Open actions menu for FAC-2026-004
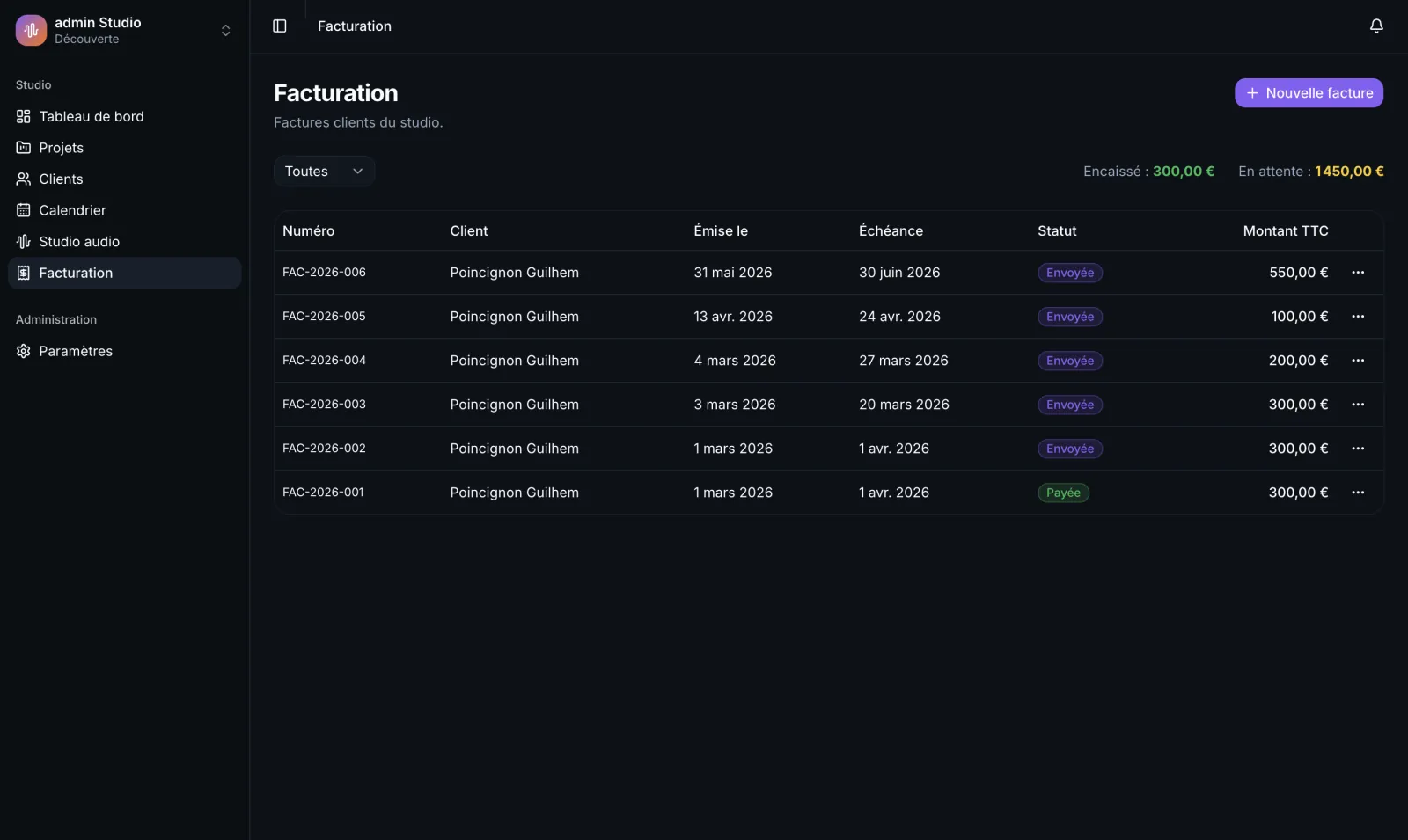Viewport: 1408px width, 840px height. [1358, 361]
